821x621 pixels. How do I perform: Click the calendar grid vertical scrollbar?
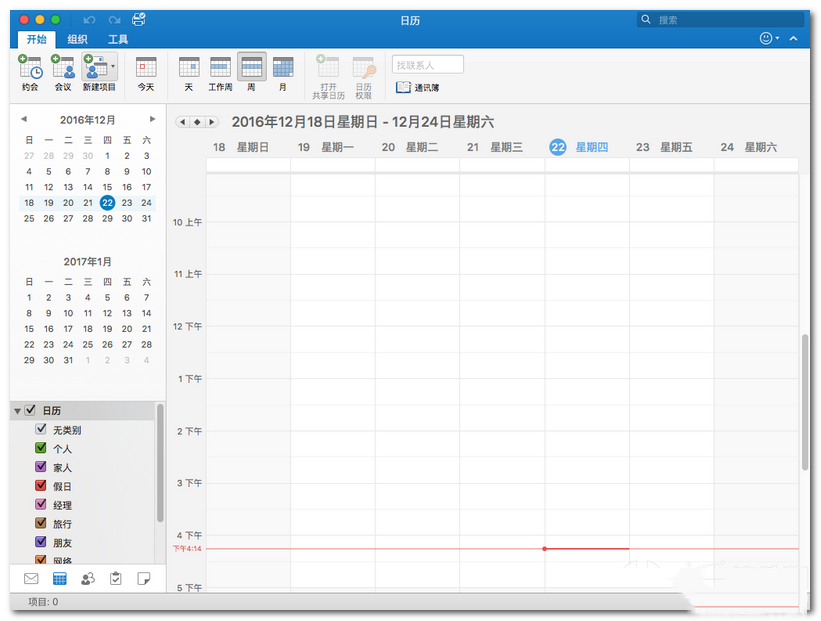coord(805,402)
